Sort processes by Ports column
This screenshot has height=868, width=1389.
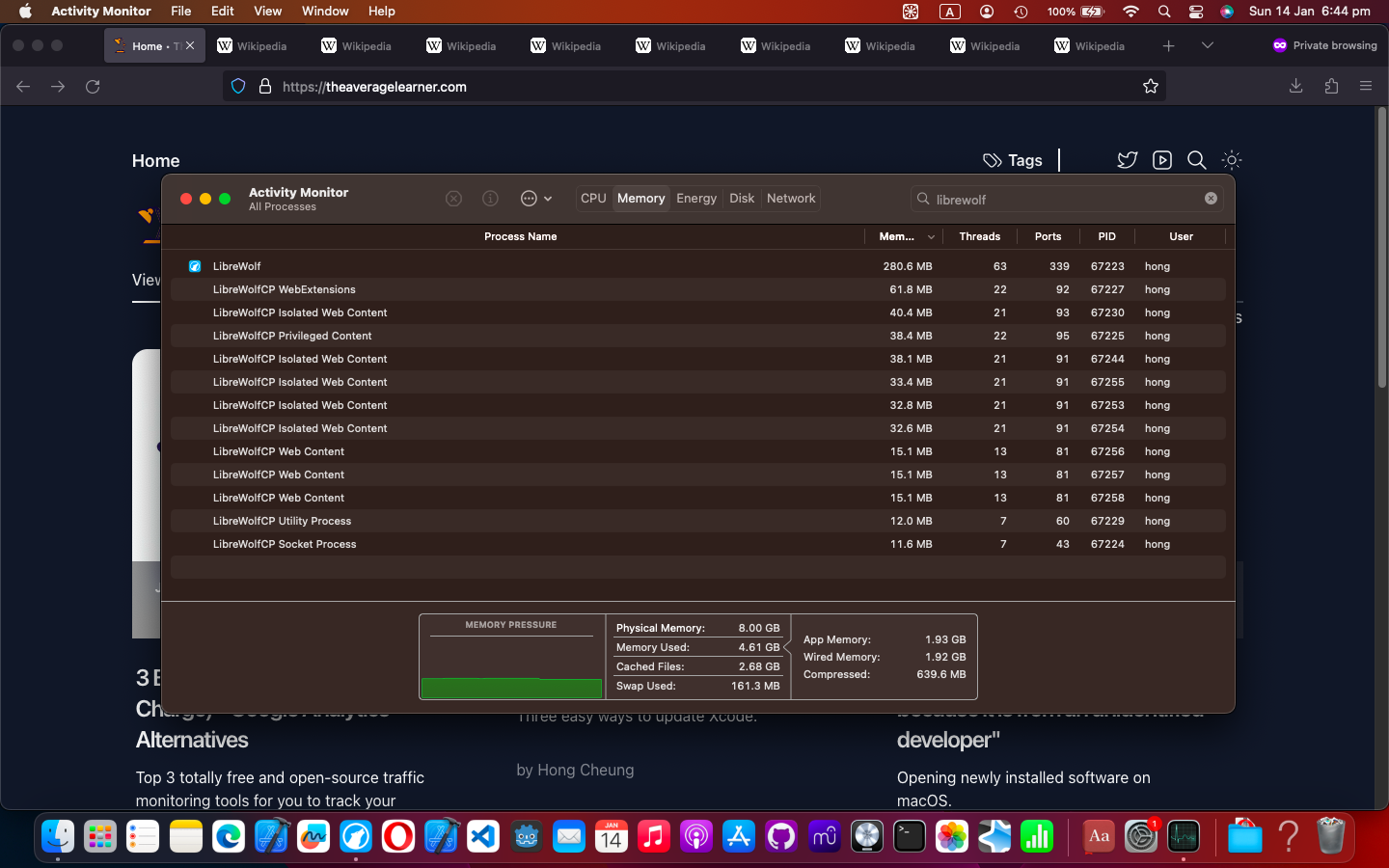1048,236
